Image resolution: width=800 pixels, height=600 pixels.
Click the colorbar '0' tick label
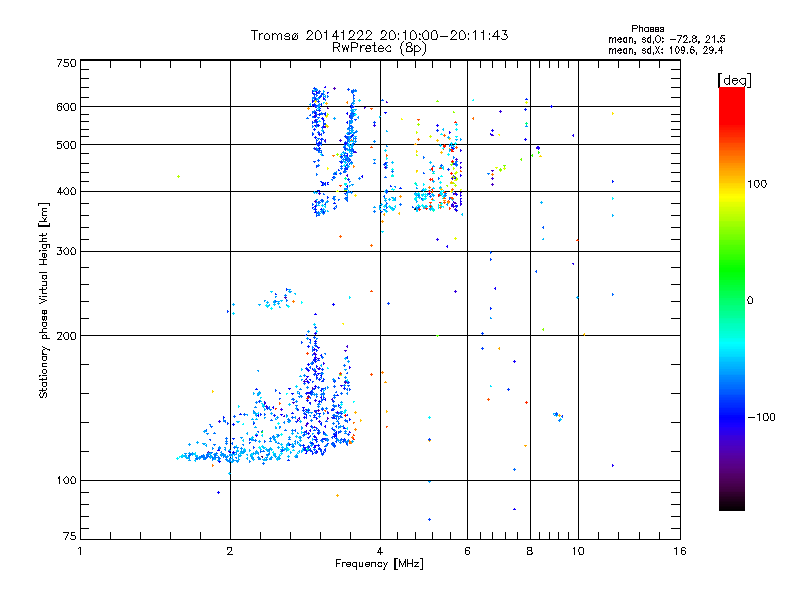click(750, 300)
